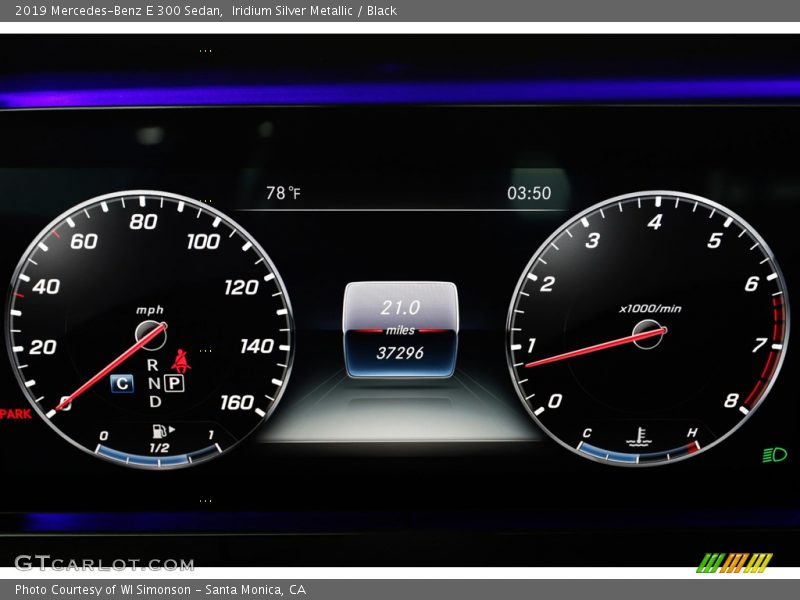This screenshot has height=600, width=800.
Task: Click the green headlight indicator icon
Action: click(774, 454)
